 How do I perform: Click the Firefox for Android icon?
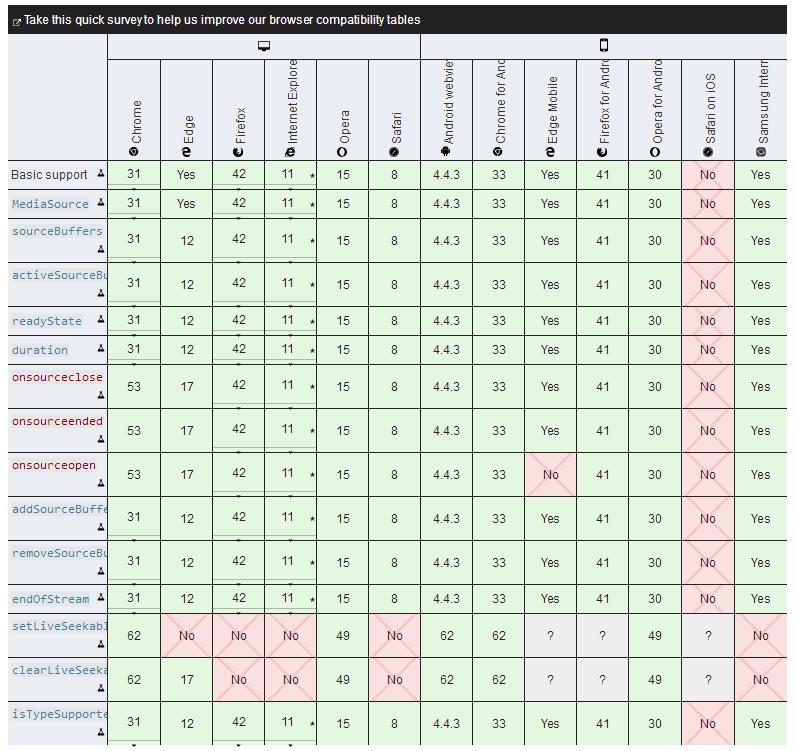[x=602, y=151]
